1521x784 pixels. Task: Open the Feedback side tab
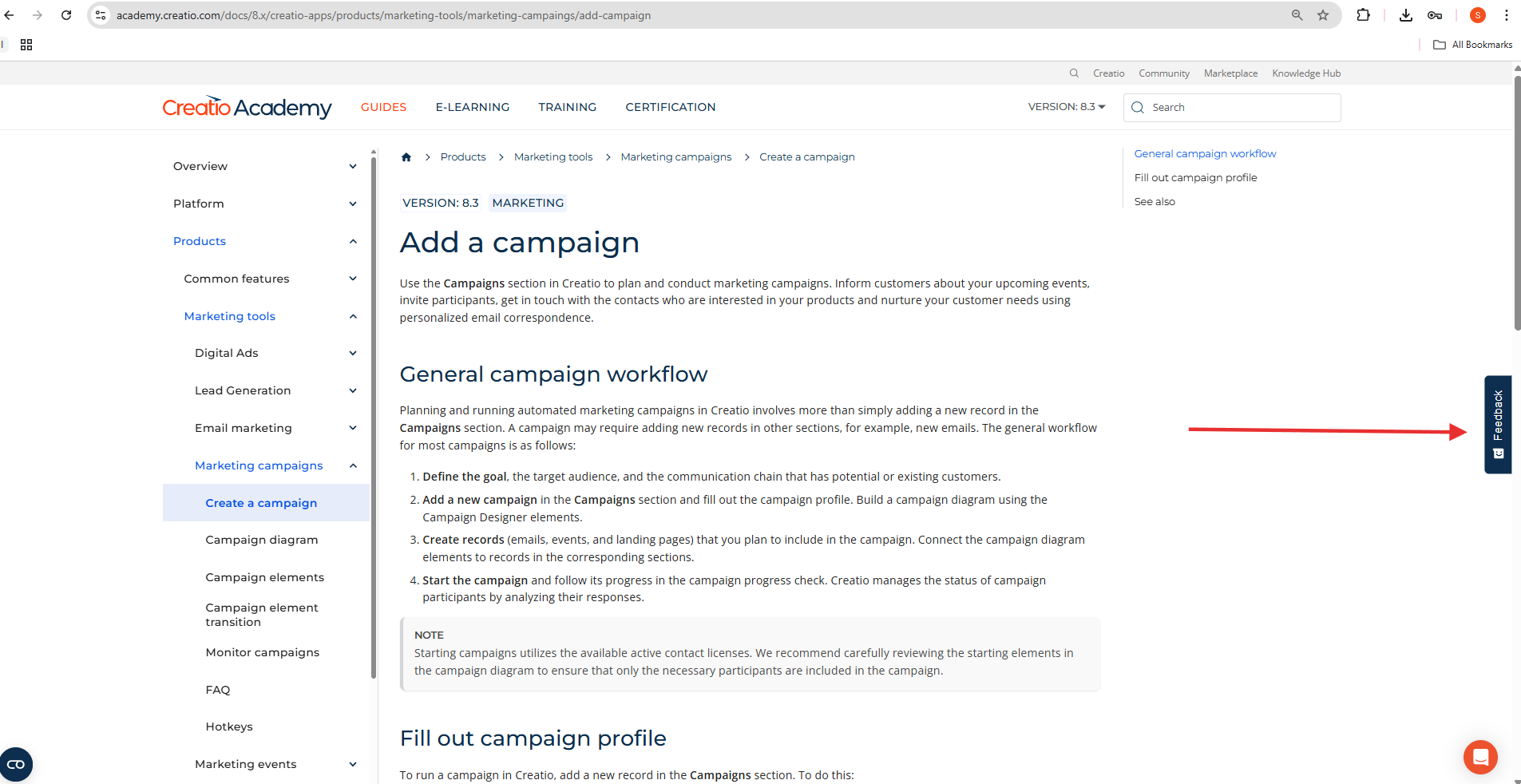[x=1497, y=424]
